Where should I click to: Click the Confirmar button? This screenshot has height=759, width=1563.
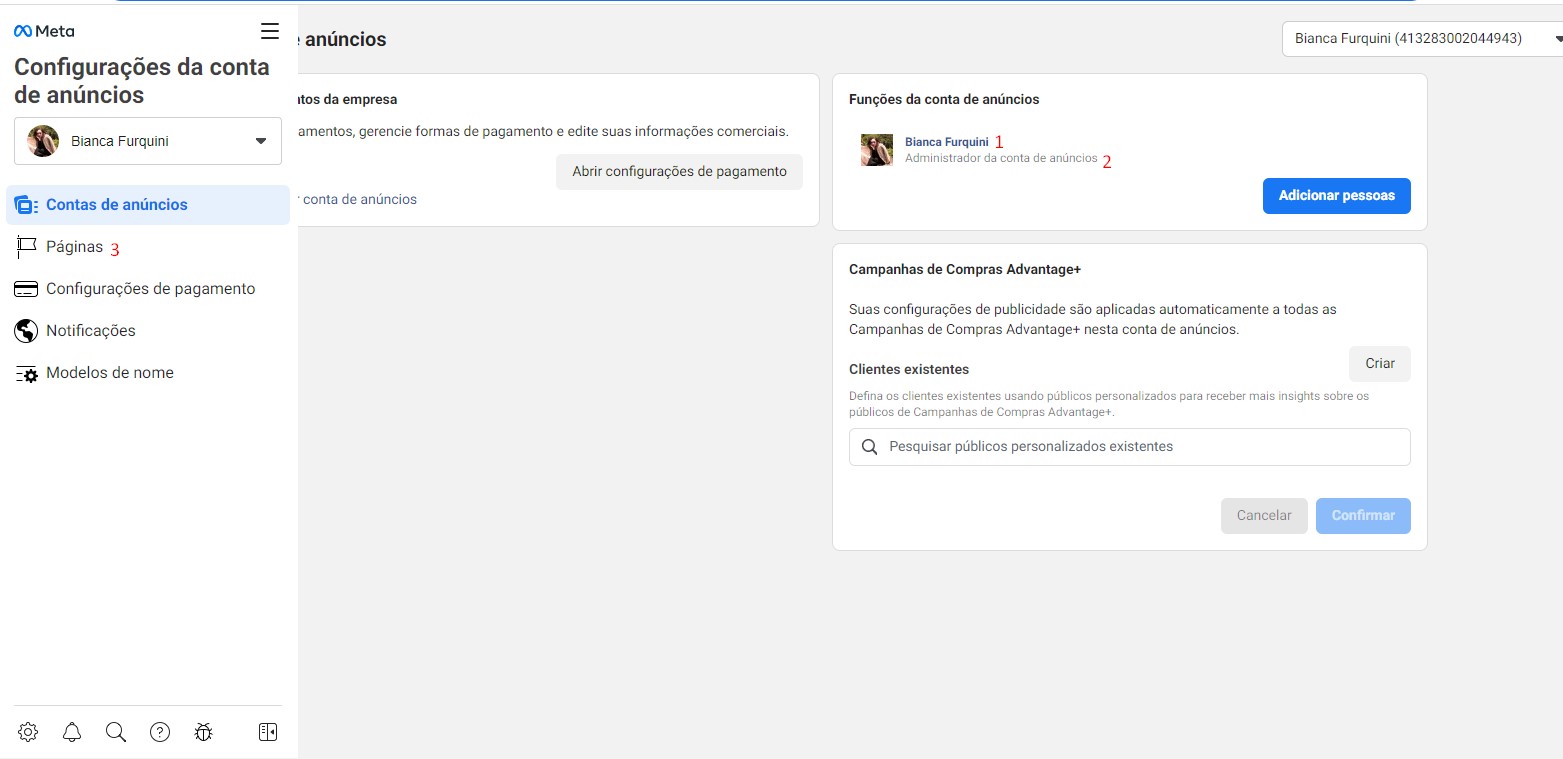tap(1363, 516)
